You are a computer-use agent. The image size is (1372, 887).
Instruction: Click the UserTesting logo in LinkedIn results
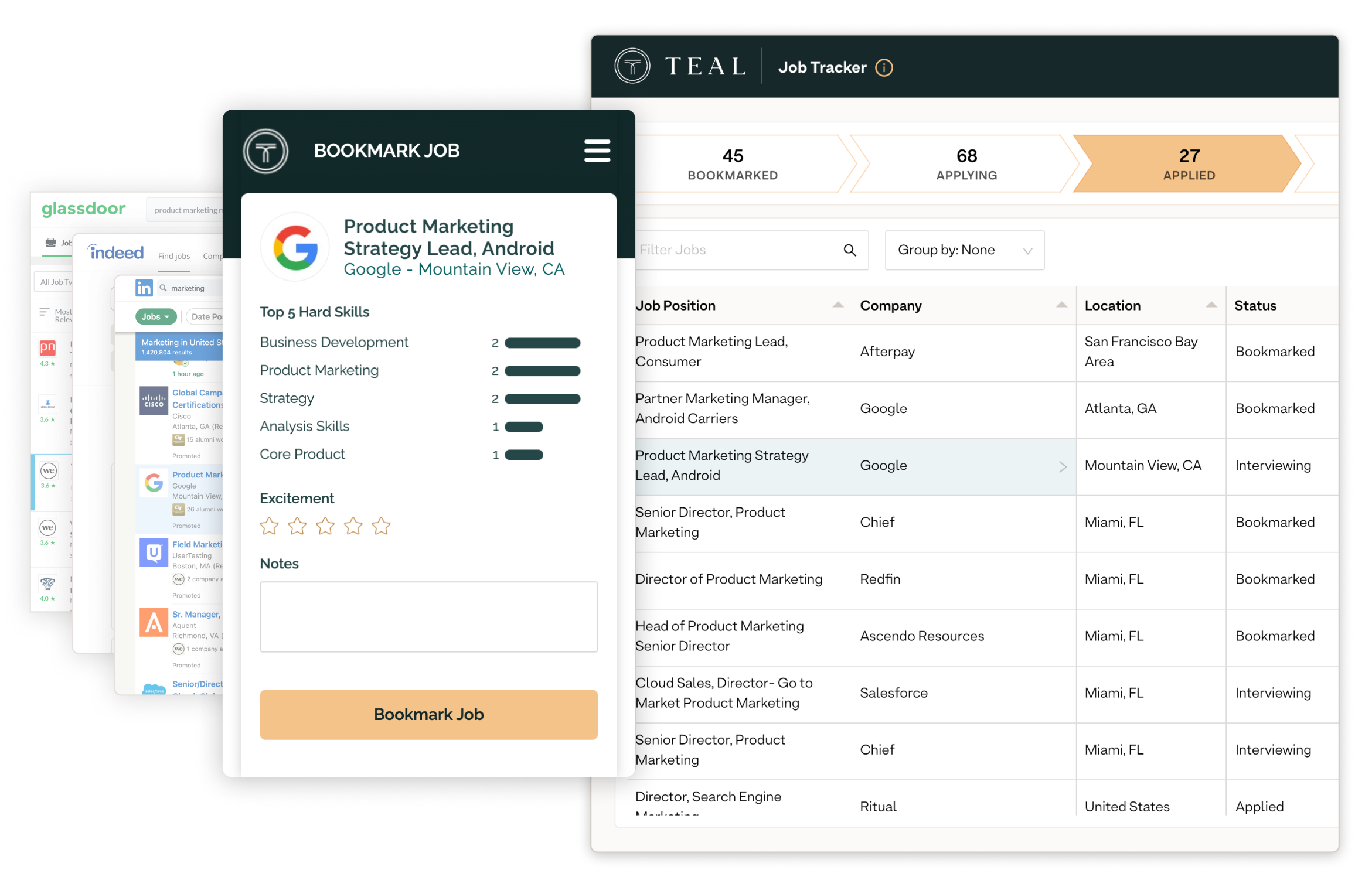[x=154, y=552]
